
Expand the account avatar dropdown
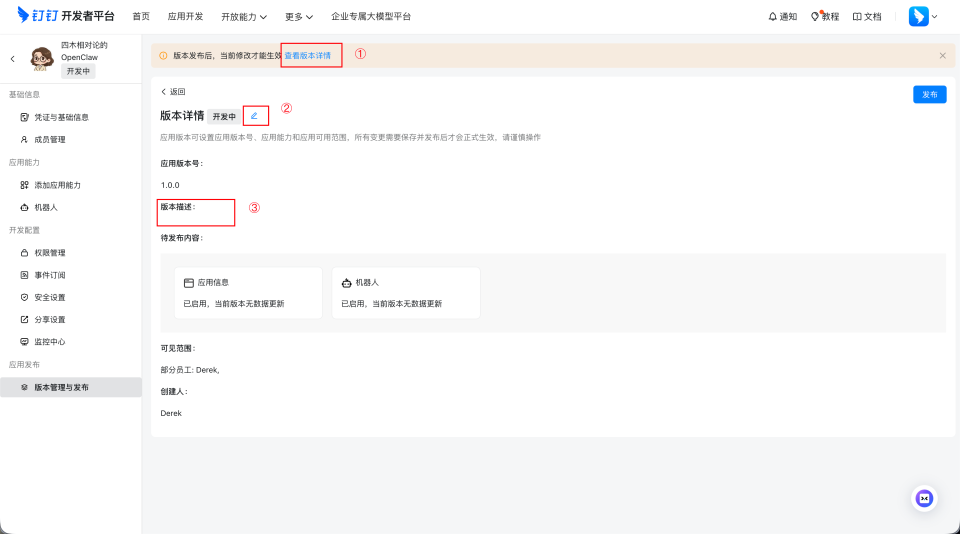pos(934,17)
